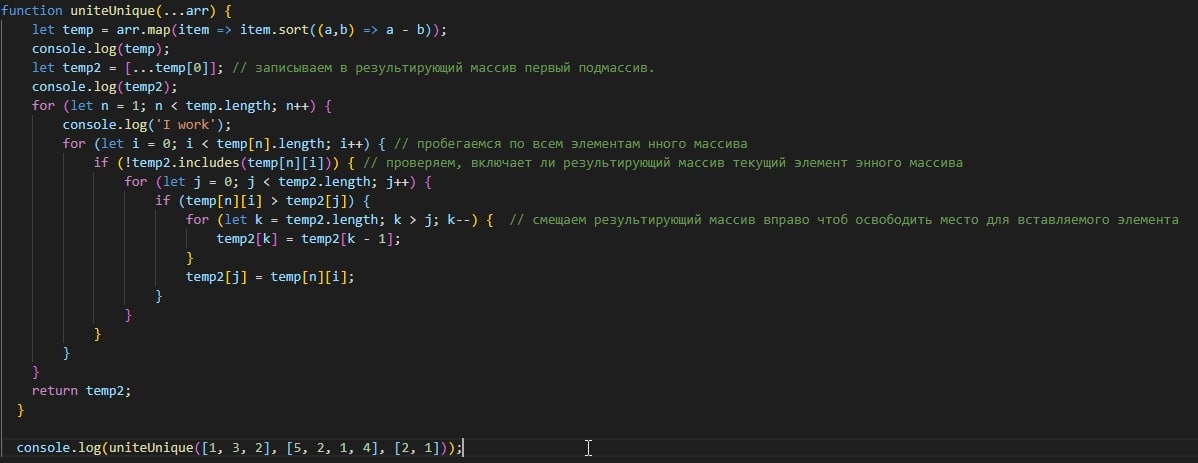The width and height of the screenshot is (1198, 463).
Task: Click the 'if (!temp2.includes(temp[n][i]))' condition
Action: tap(222, 164)
